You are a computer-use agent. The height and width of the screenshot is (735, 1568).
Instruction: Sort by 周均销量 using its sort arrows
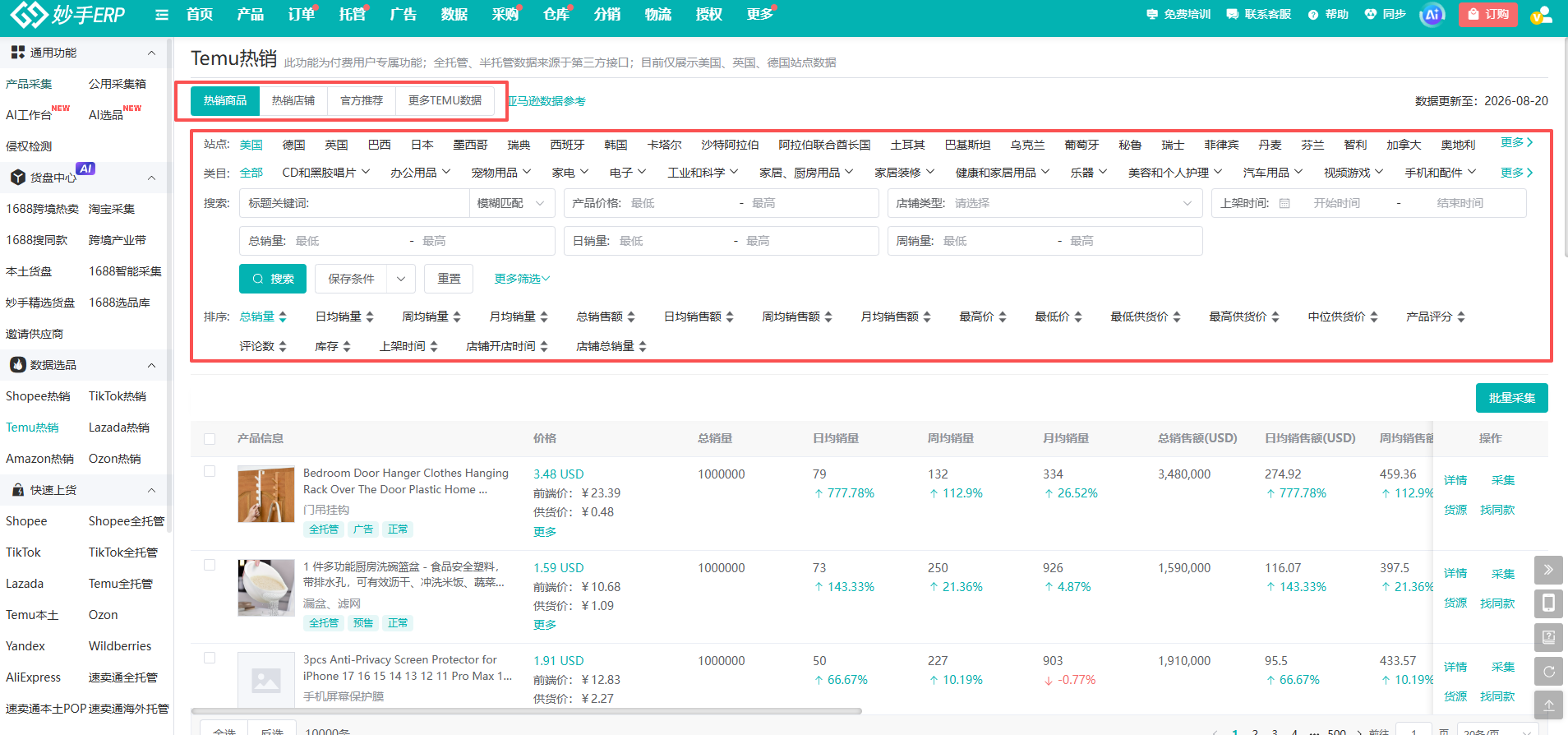click(457, 317)
